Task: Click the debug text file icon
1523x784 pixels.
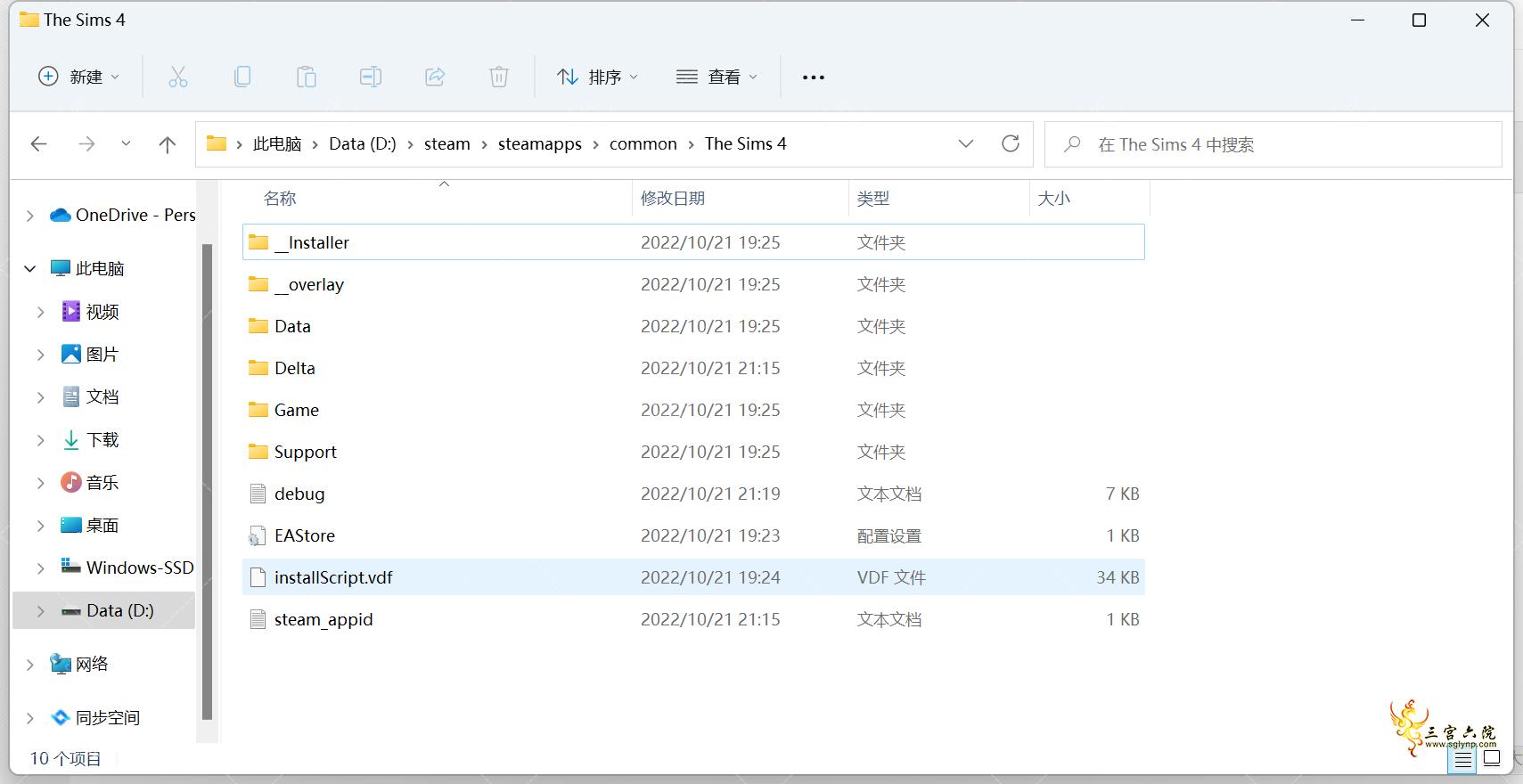Action: (x=258, y=494)
